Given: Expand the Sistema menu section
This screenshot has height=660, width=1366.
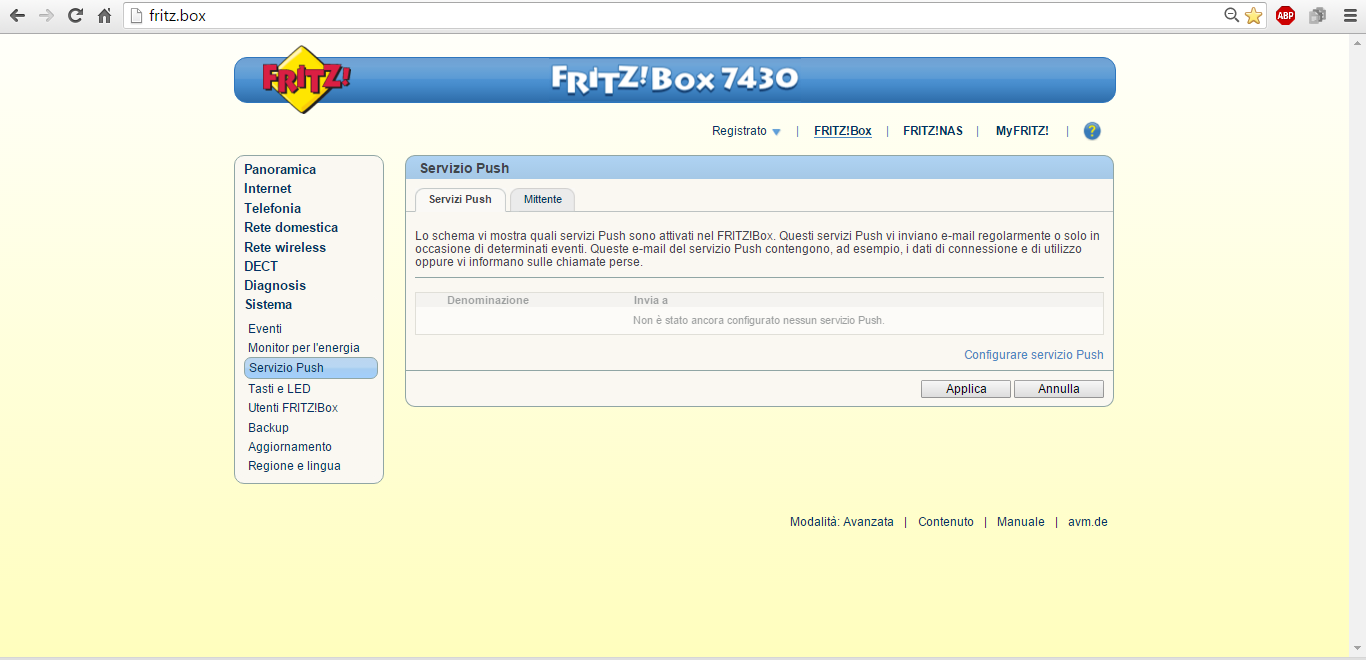Looking at the screenshot, I should [268, 304].
